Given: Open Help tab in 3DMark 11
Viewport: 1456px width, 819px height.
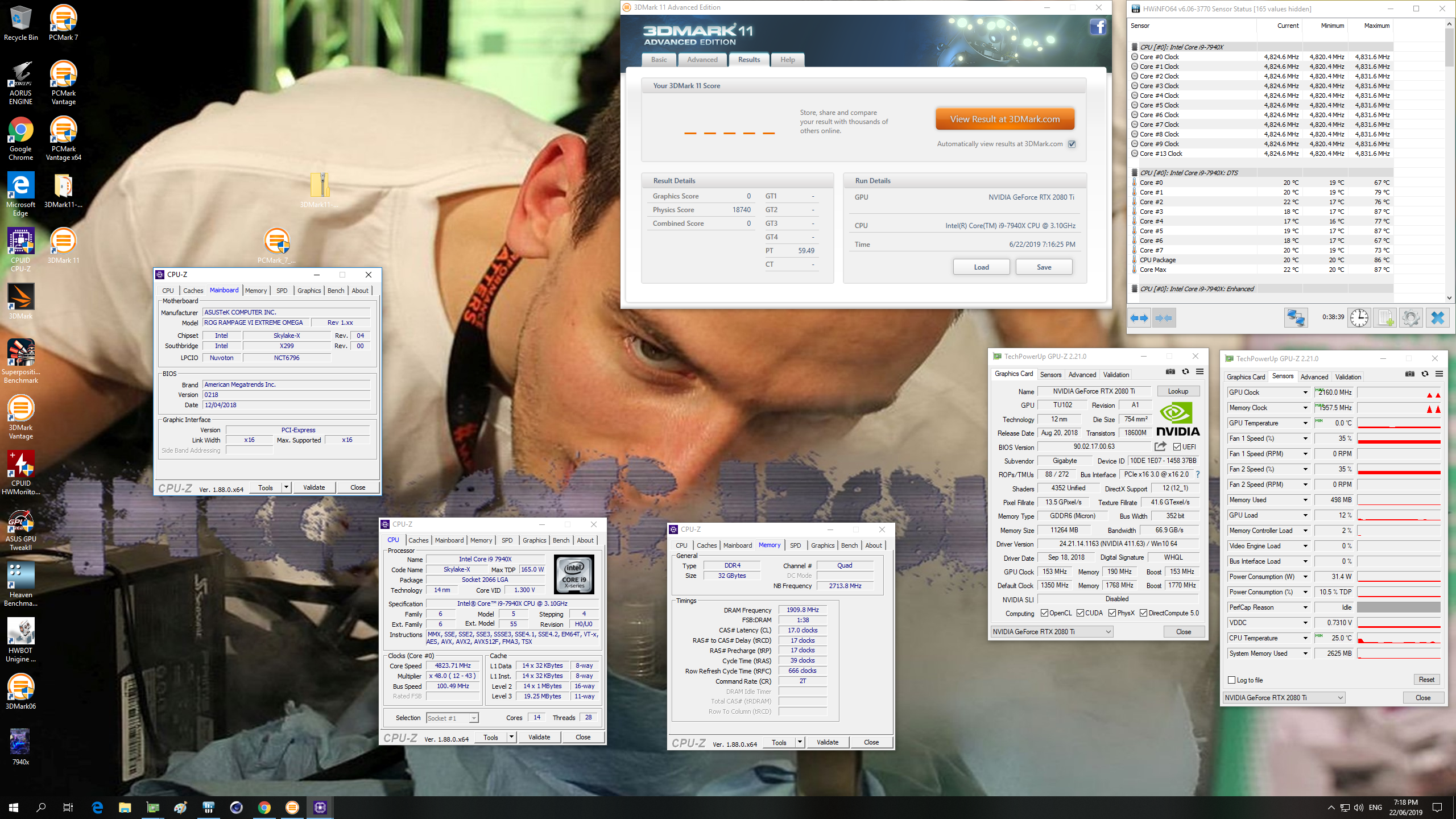Looking at the screenshot, I should click(788, 60).
